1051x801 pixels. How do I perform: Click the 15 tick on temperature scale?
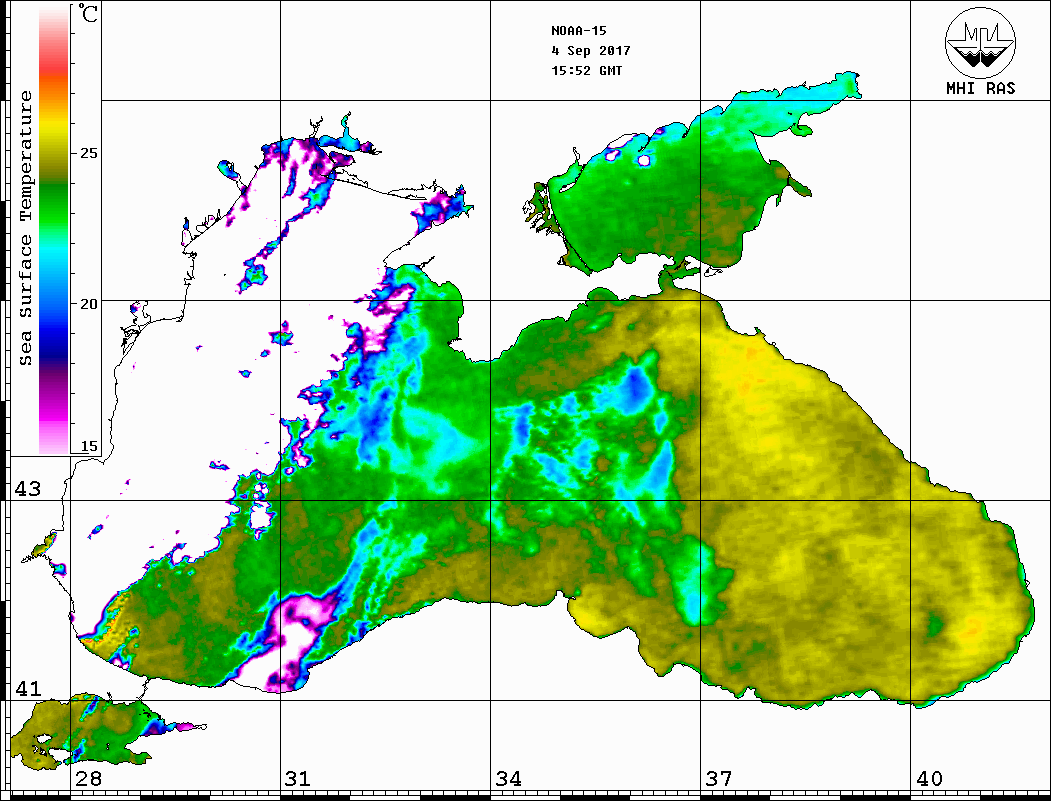point(88,446)
